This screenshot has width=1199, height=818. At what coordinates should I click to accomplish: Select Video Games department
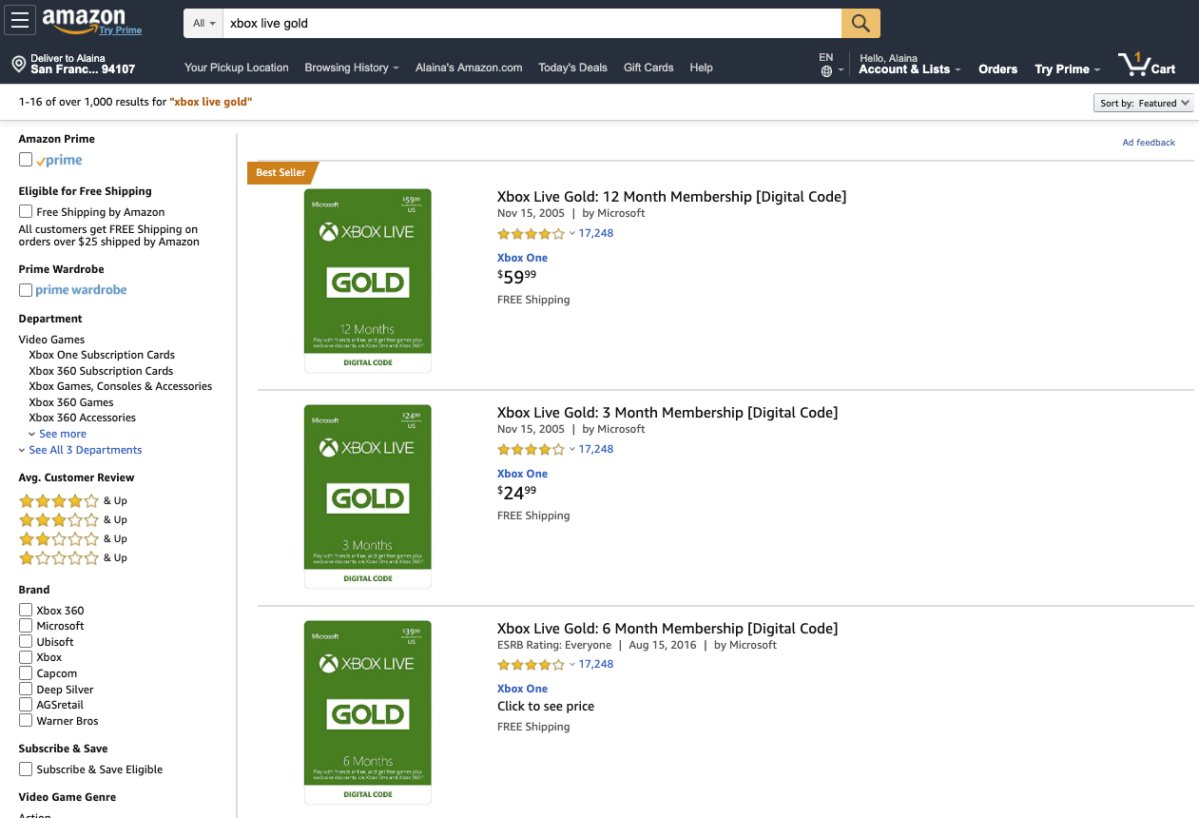tap(51, 339)
